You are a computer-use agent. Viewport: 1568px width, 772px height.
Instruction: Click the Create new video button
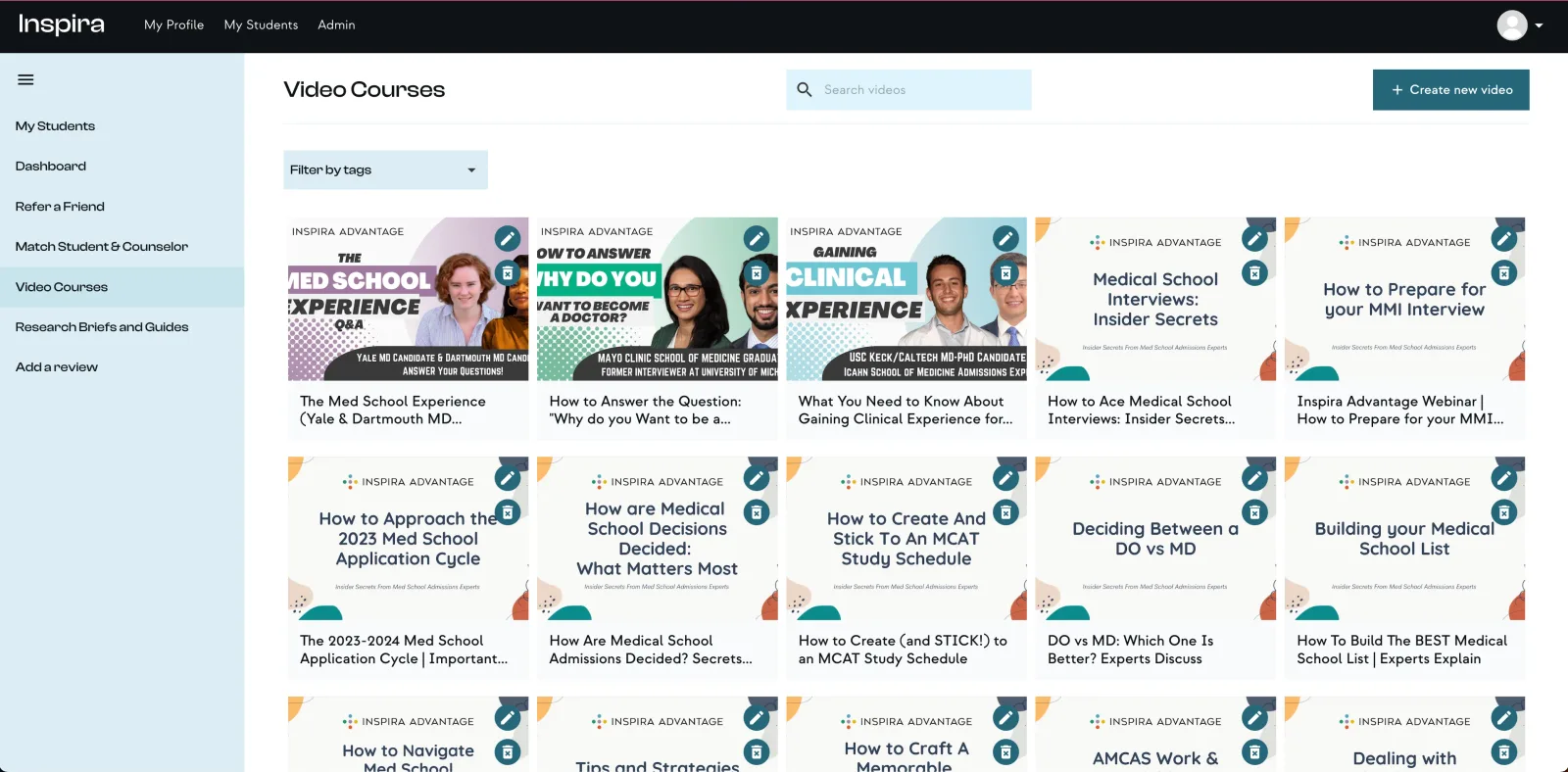(x=1450, y=90)
